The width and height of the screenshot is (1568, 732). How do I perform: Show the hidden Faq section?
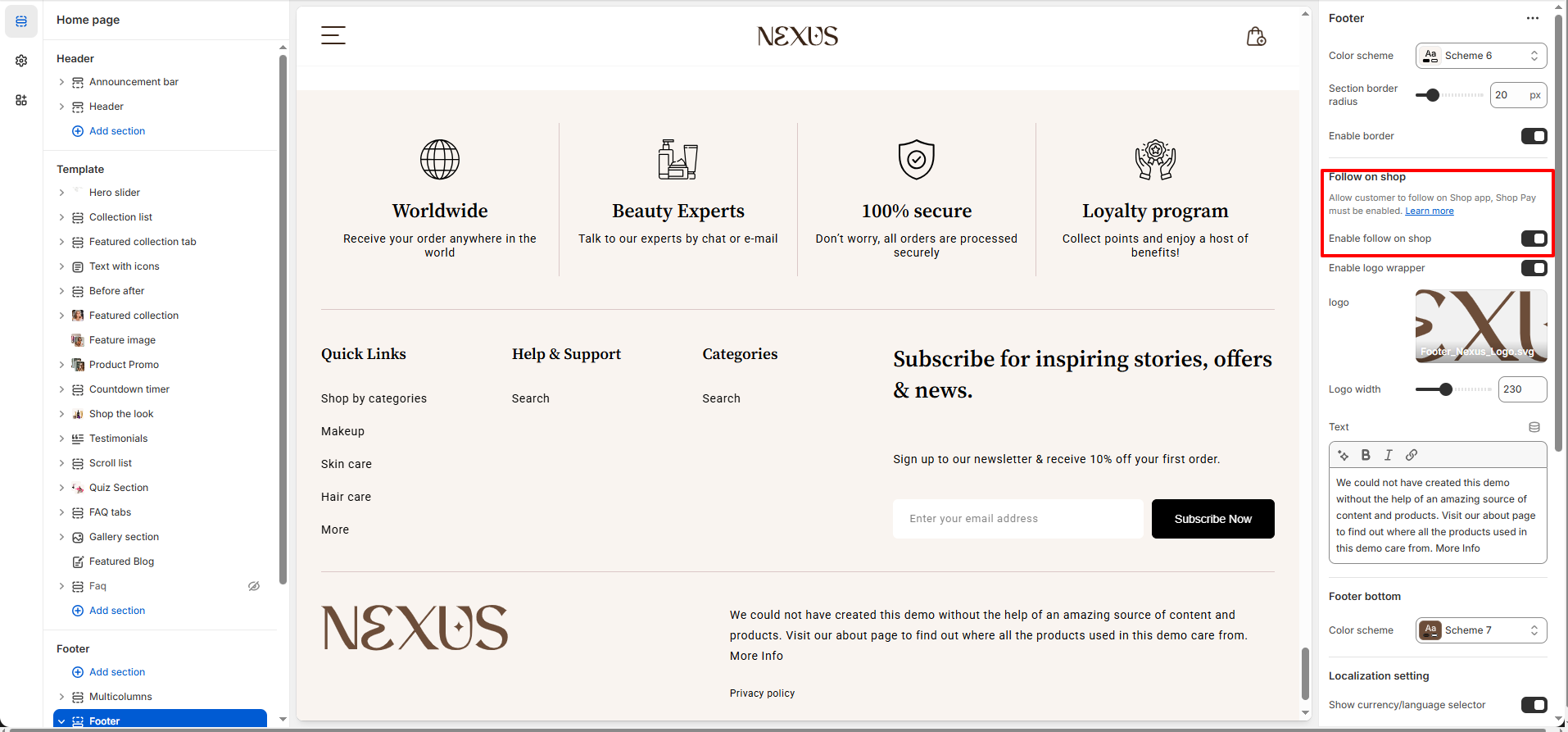[254, 586]
